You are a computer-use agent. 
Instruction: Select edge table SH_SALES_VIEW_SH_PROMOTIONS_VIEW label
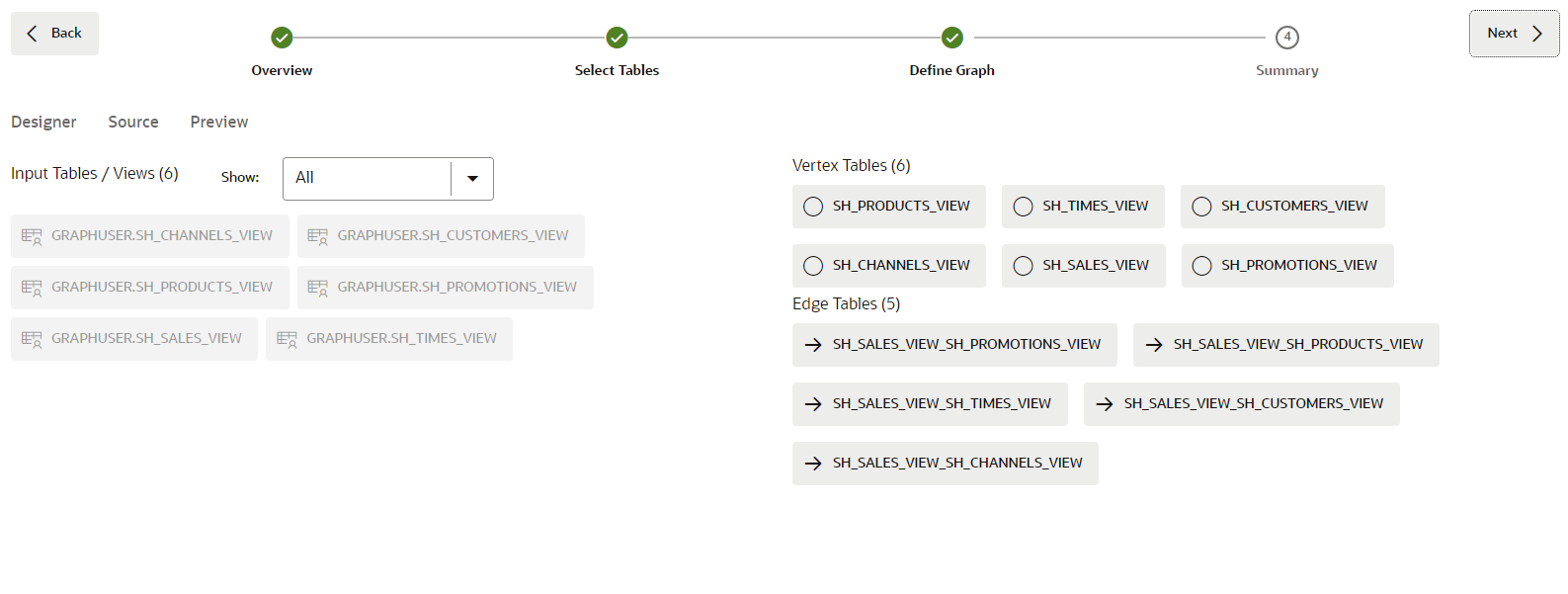(x=966, y=344)
